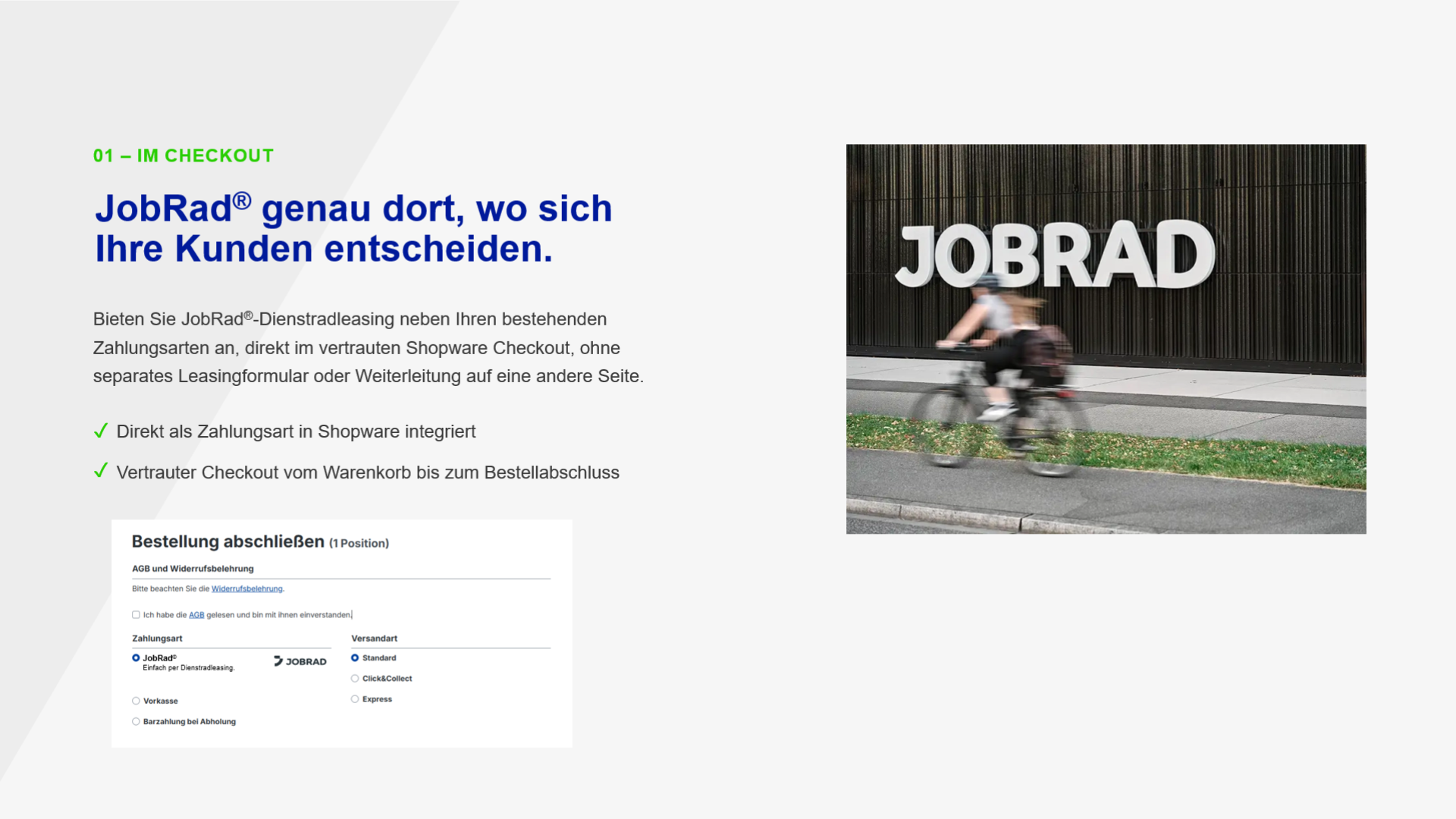
Task: Select the JobRad payment radio button
Action: 136,658
